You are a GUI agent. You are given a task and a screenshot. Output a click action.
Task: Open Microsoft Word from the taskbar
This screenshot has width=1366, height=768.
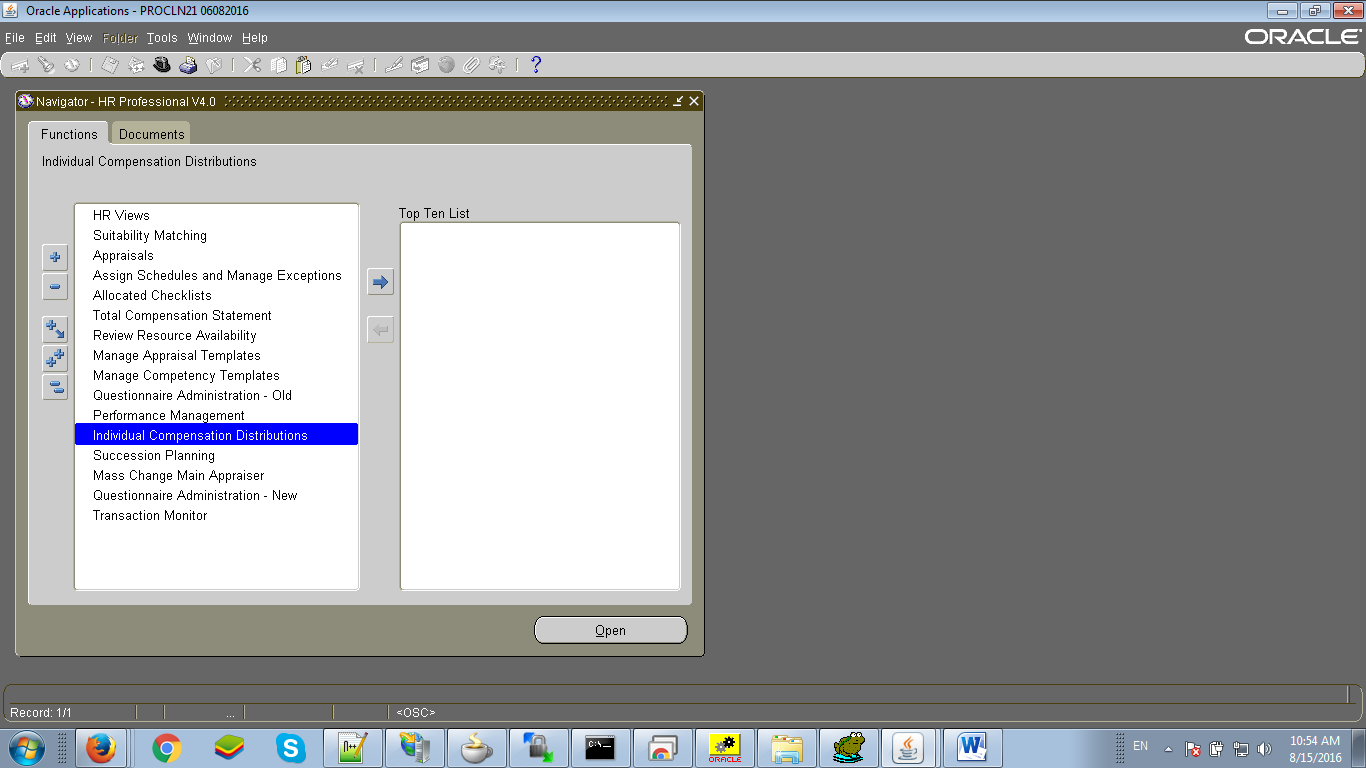[x=971, y=748]
